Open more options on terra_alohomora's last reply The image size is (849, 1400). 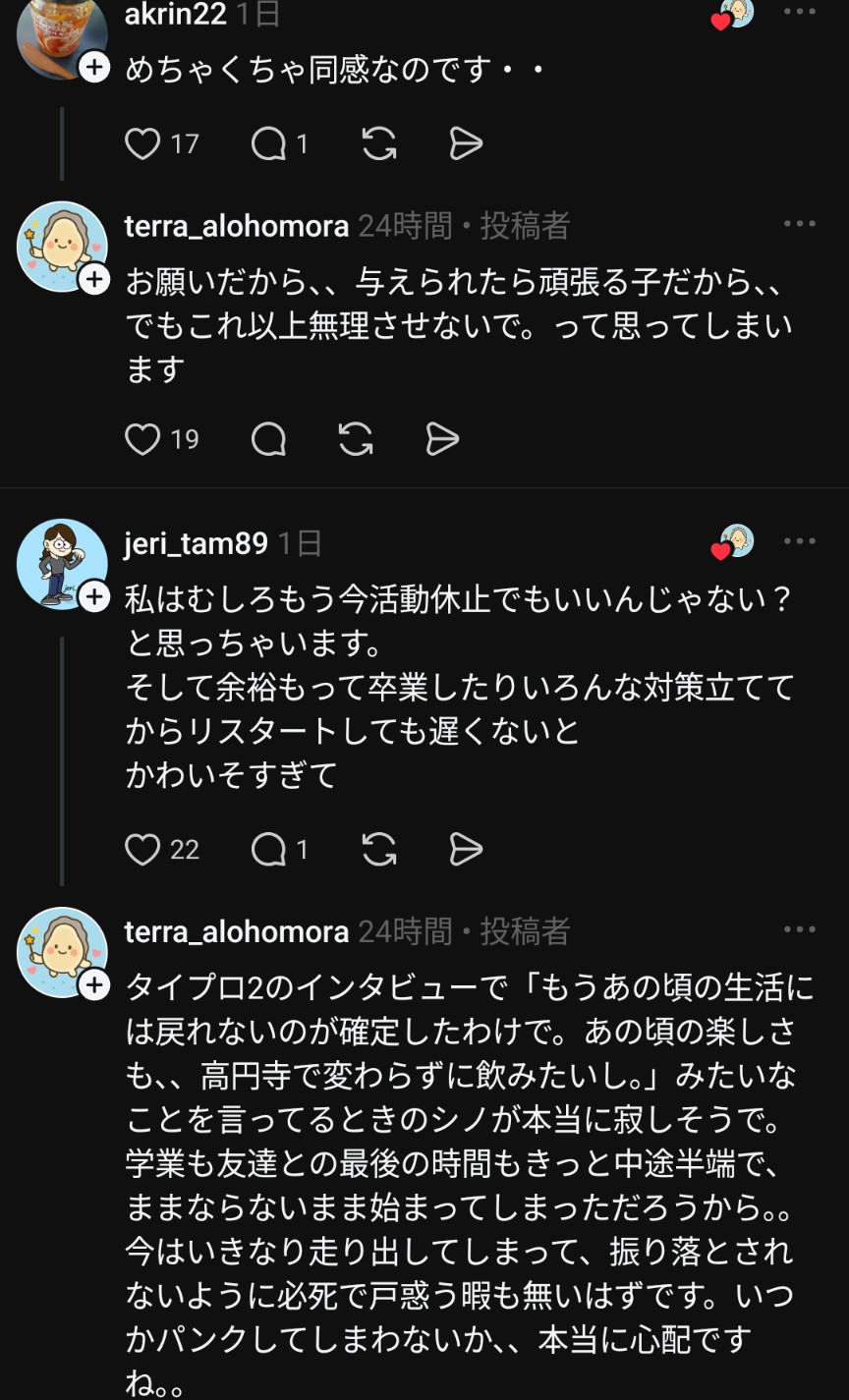pyautogui.click(x=800, y=929)
